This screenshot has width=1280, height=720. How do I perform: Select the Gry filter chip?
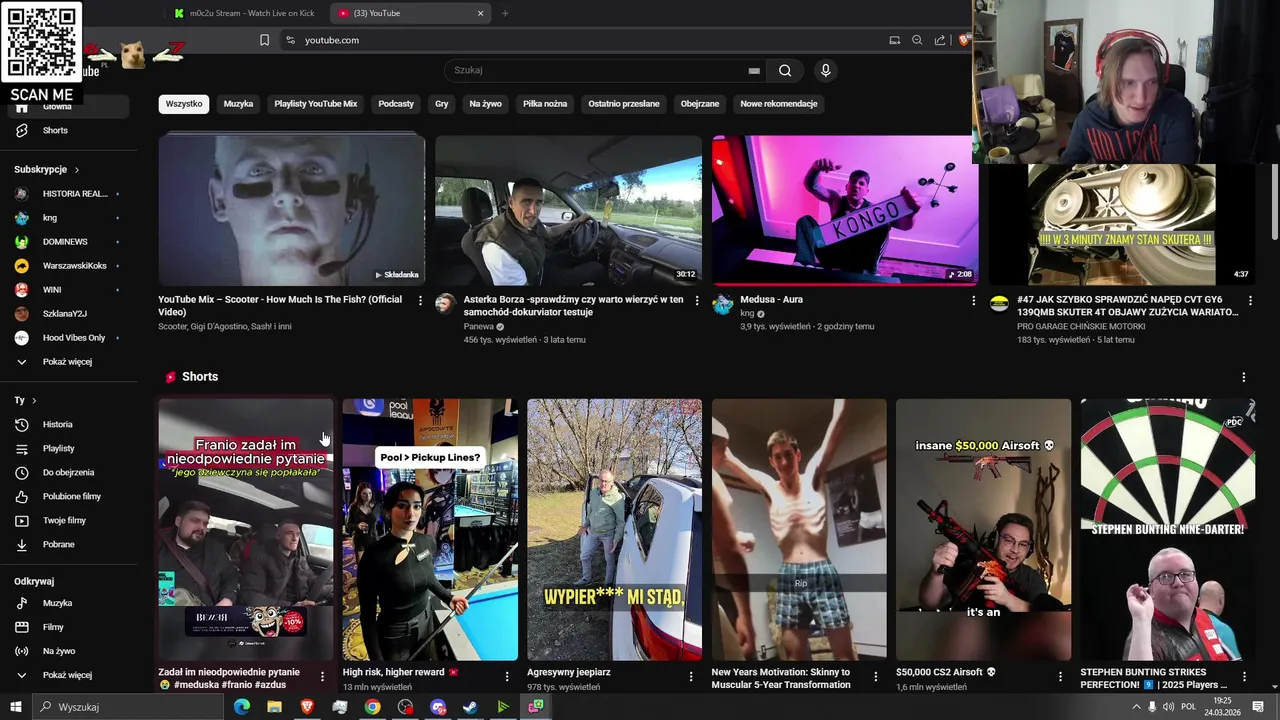[441, 104]
